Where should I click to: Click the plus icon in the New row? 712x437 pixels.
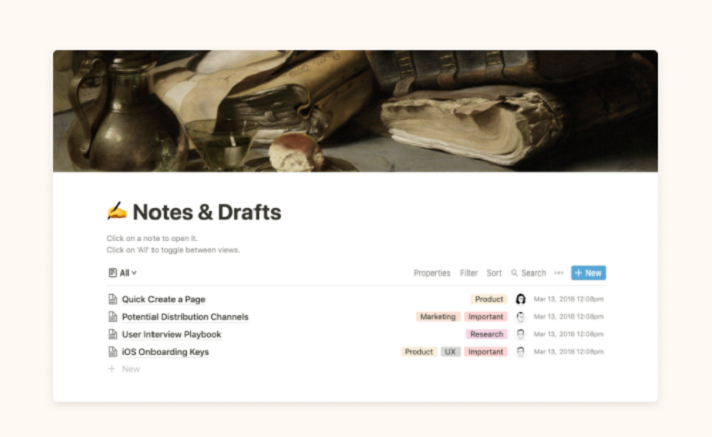click(x=112, y=369)
